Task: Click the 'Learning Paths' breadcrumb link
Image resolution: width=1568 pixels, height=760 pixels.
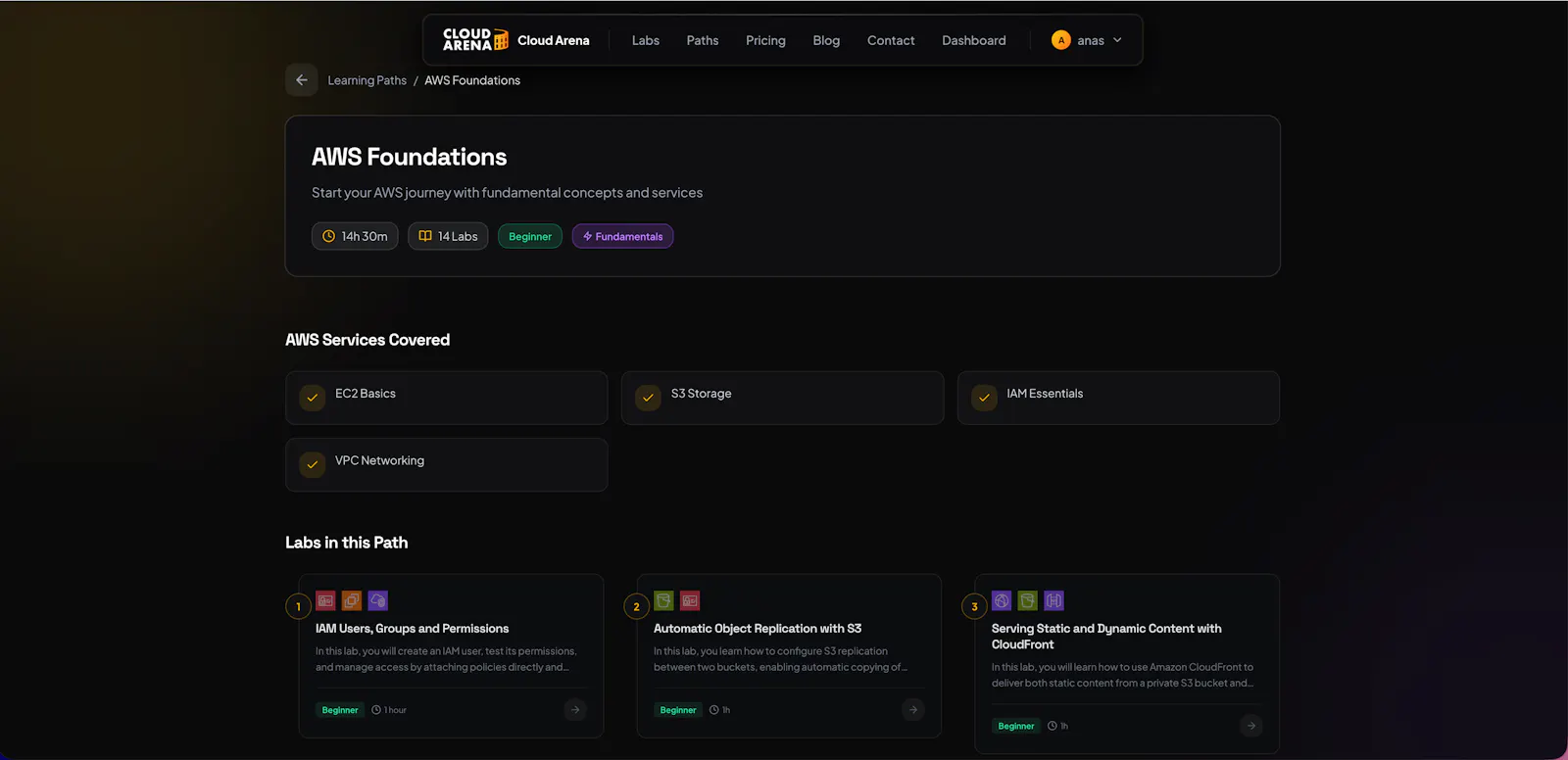Action: pos(367,80)
